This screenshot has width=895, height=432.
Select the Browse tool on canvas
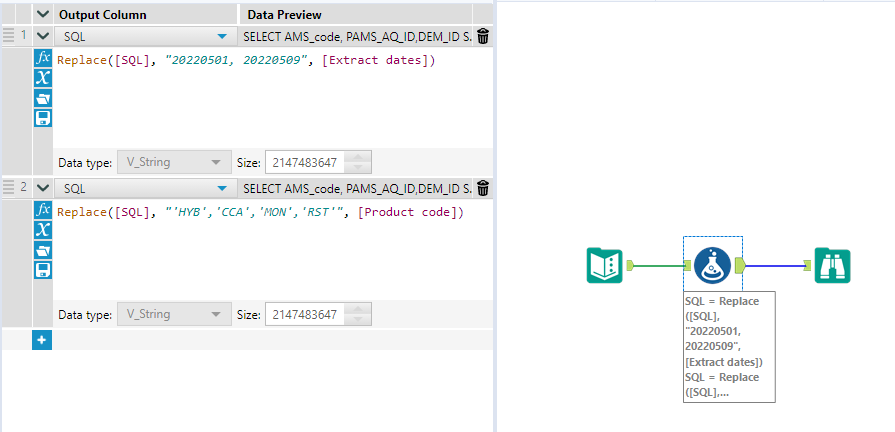click(832, 265)
